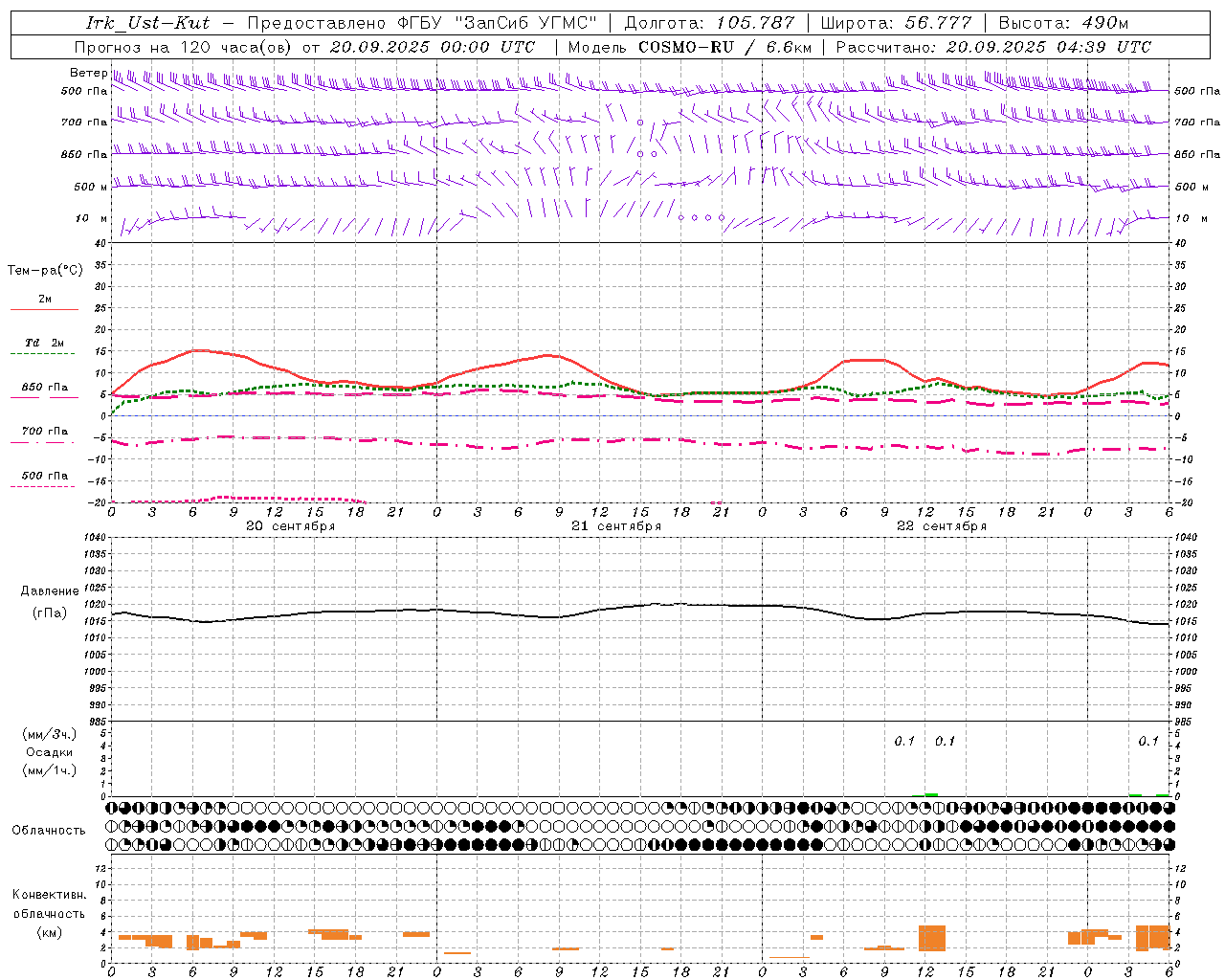The width and height of the screenshot is (1225, 980).
Task: Click the (гПа) unit label under Давление
Action: 50,612
